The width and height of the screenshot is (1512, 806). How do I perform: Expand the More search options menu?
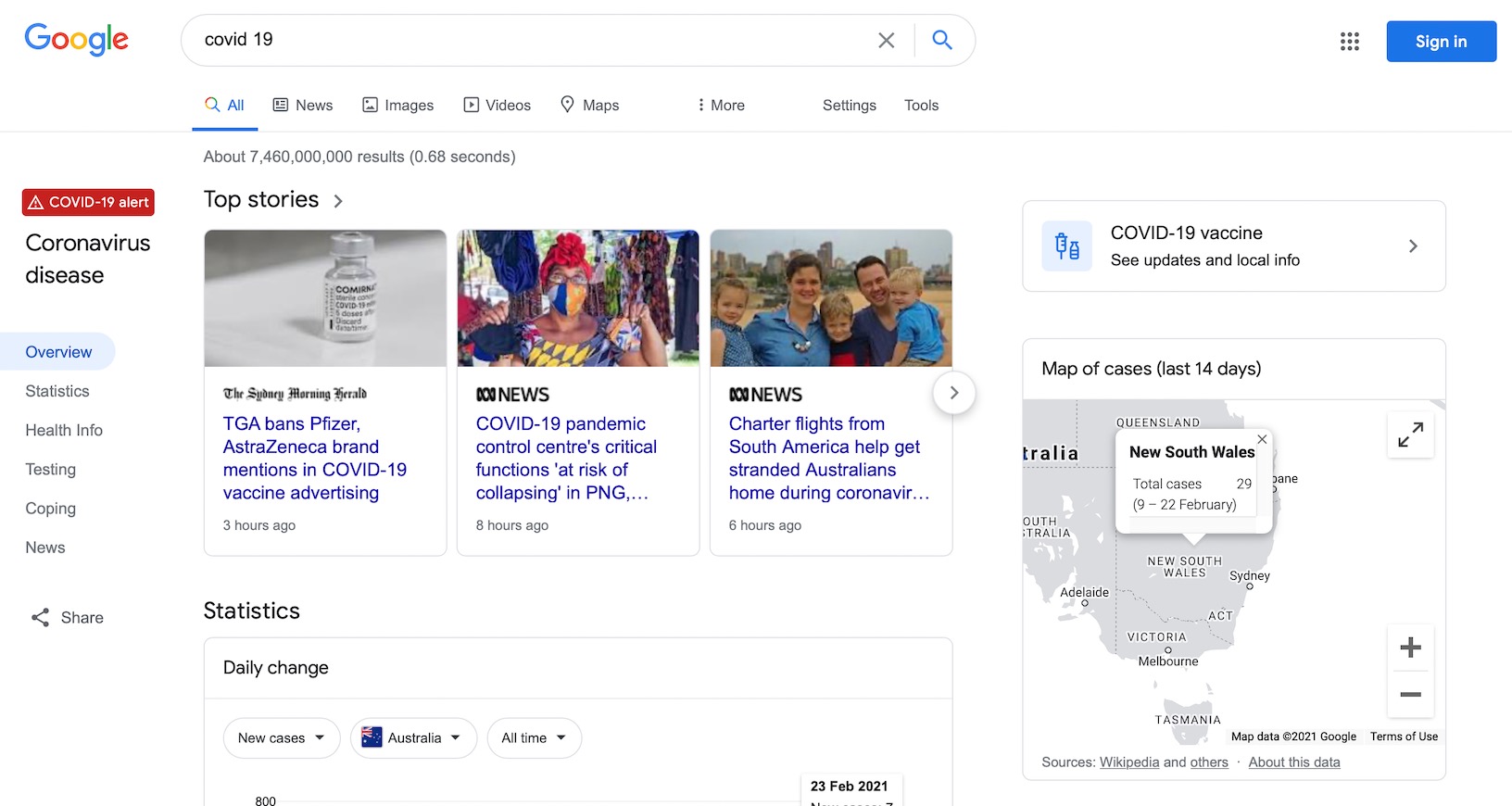(721, 106)
